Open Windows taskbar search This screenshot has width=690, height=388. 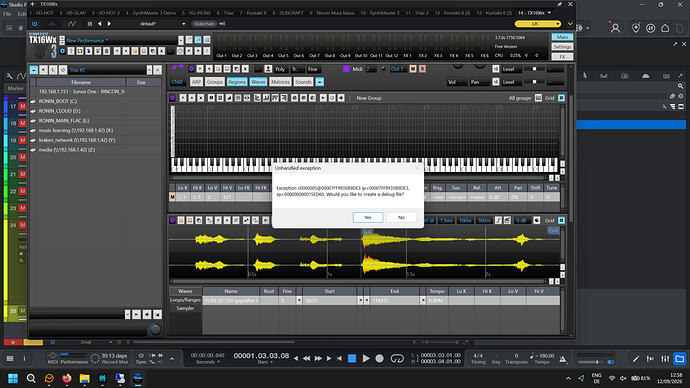click(31, 378)
